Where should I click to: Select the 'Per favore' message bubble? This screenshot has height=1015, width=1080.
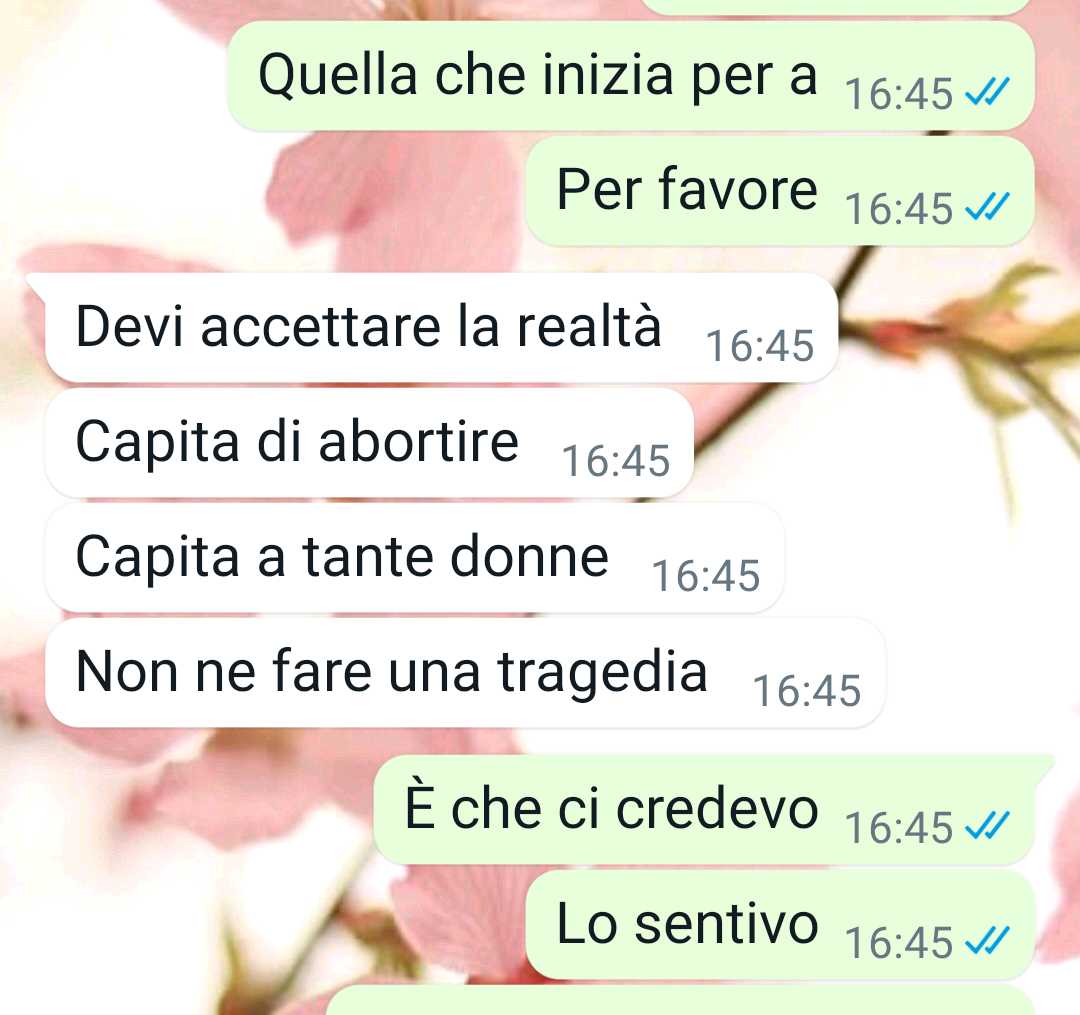coord(780,191)
